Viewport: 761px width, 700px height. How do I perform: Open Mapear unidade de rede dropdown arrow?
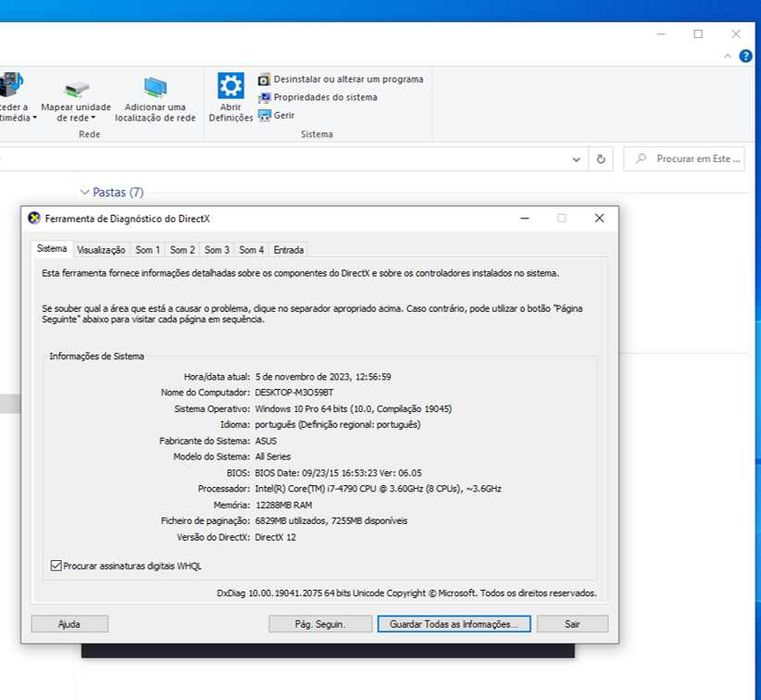click(93, 118)
